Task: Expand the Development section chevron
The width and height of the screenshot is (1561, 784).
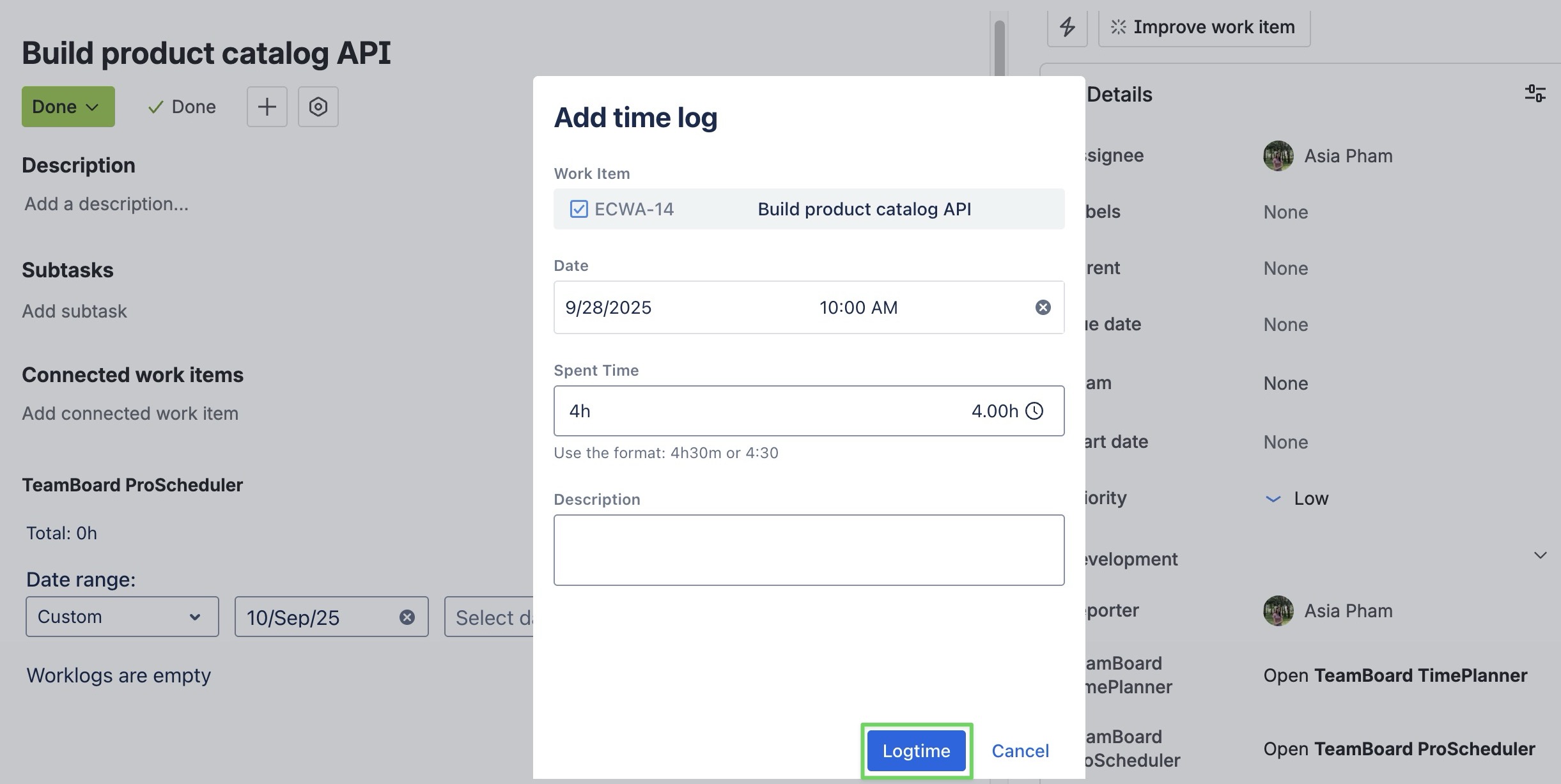Action: tap(1540, 555)
